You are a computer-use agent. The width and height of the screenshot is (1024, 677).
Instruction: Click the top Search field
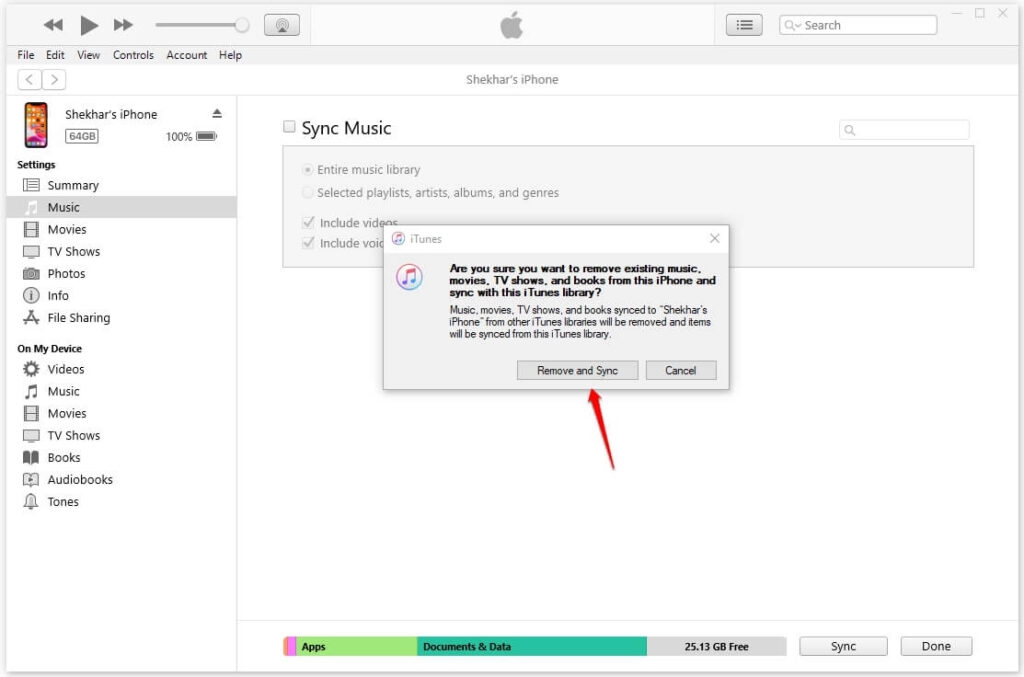click(857, 25)
